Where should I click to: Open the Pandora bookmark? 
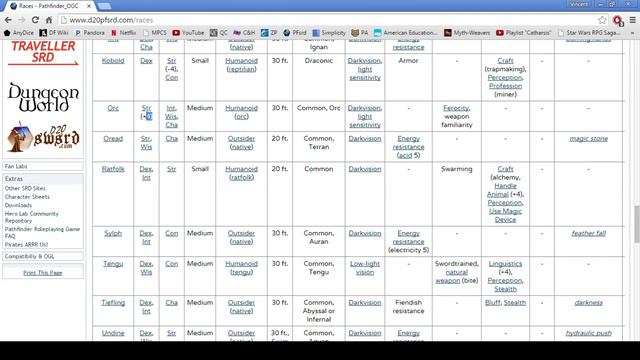pyautogui.click(x=90, y=33)
